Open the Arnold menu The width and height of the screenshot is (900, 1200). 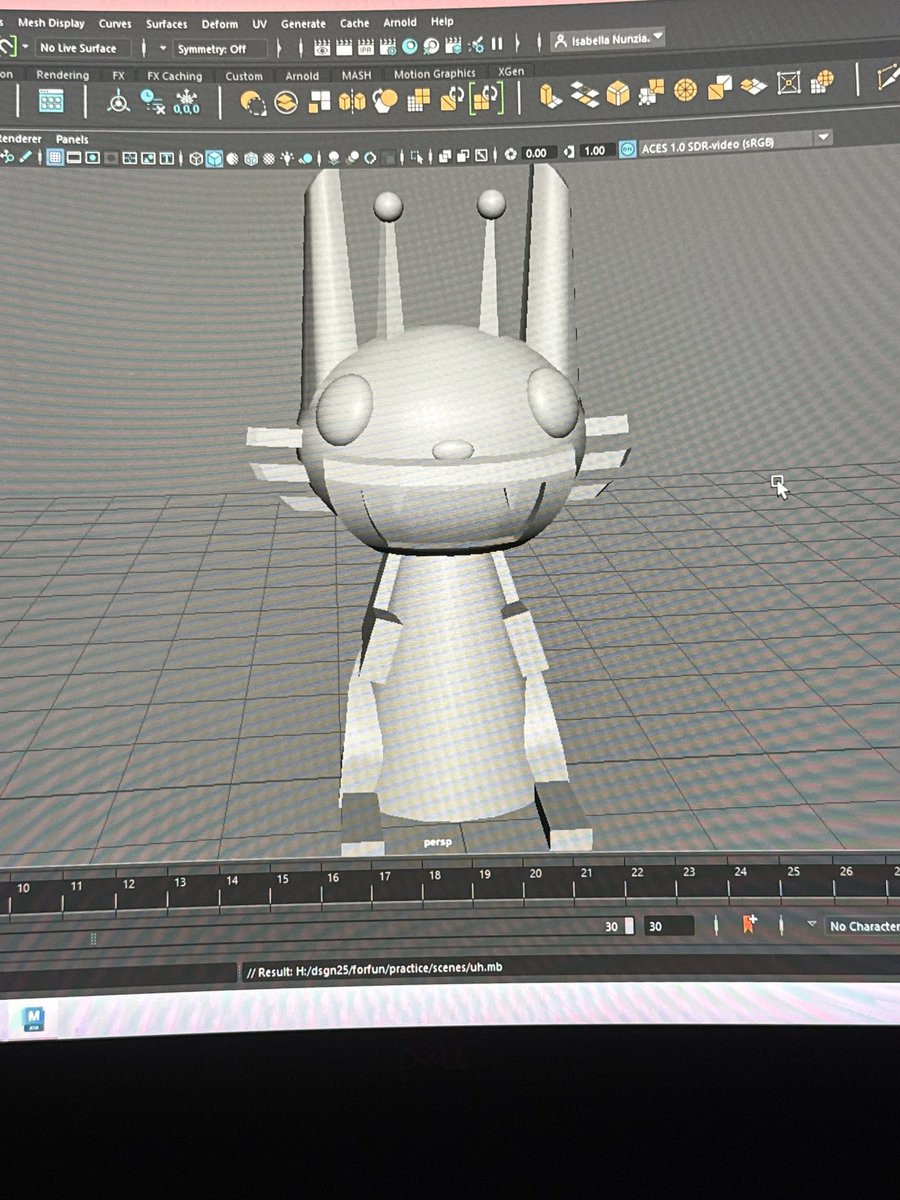400,22
